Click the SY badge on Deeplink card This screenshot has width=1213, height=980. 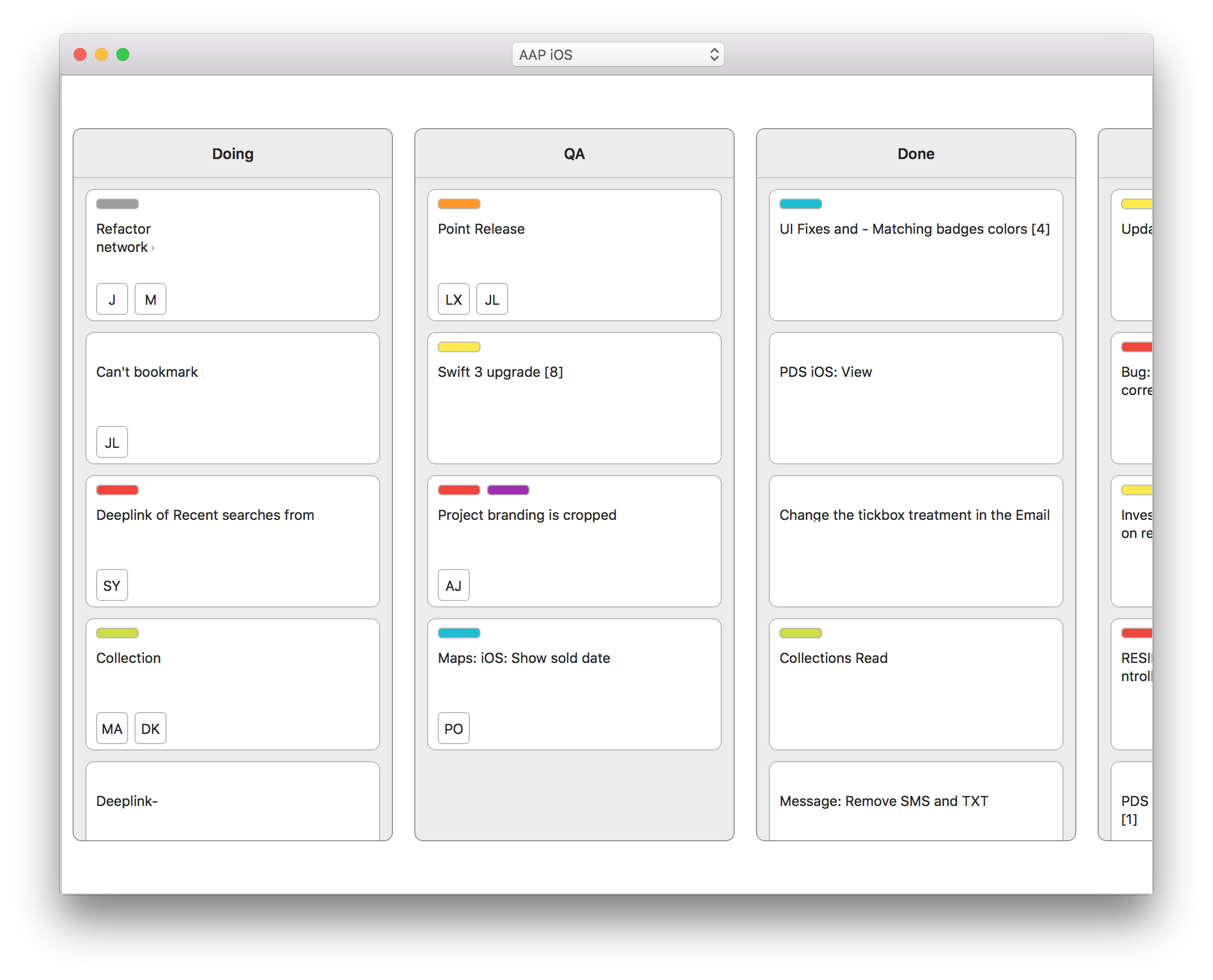click(112, 586)
